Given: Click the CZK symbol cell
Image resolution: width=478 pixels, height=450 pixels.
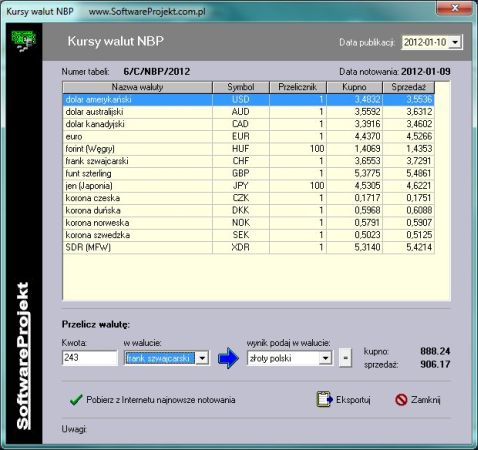Looking at the screenshot, I should 241,198.
